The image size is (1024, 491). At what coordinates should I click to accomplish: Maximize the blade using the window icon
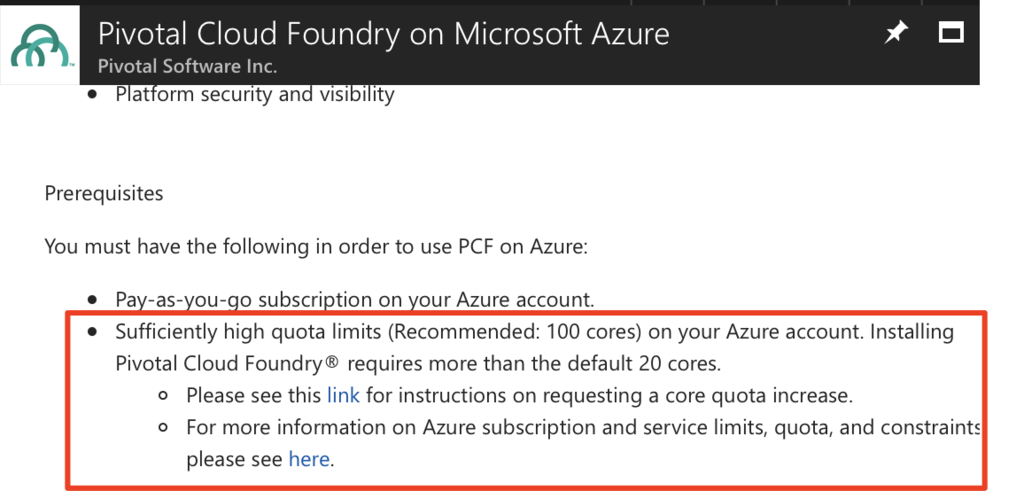(x=950, y=33)
